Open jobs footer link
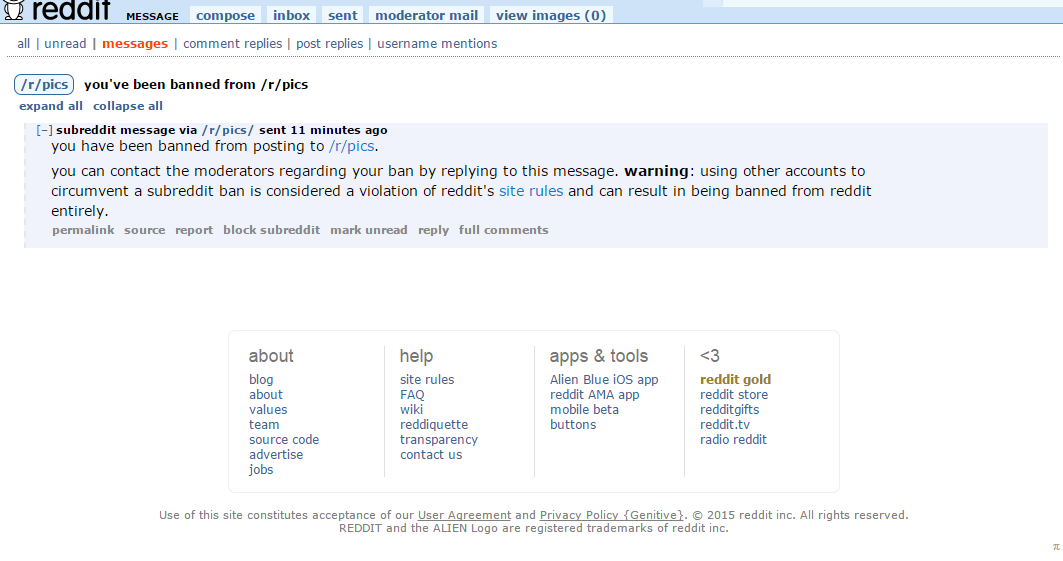 pos(261,469)
